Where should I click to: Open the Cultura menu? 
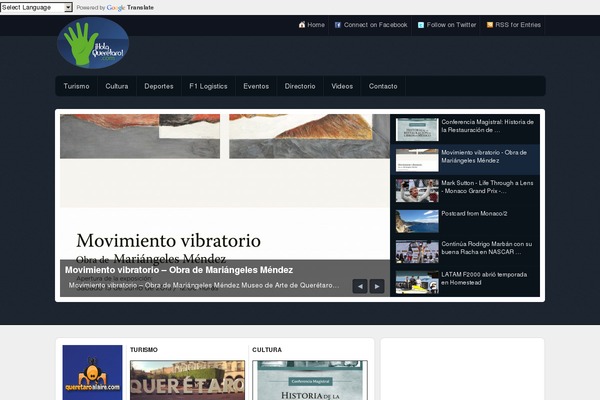[117, 86]
